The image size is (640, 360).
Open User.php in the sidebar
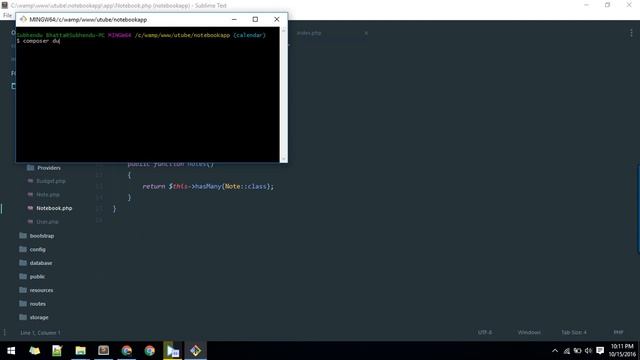(47, 222)
